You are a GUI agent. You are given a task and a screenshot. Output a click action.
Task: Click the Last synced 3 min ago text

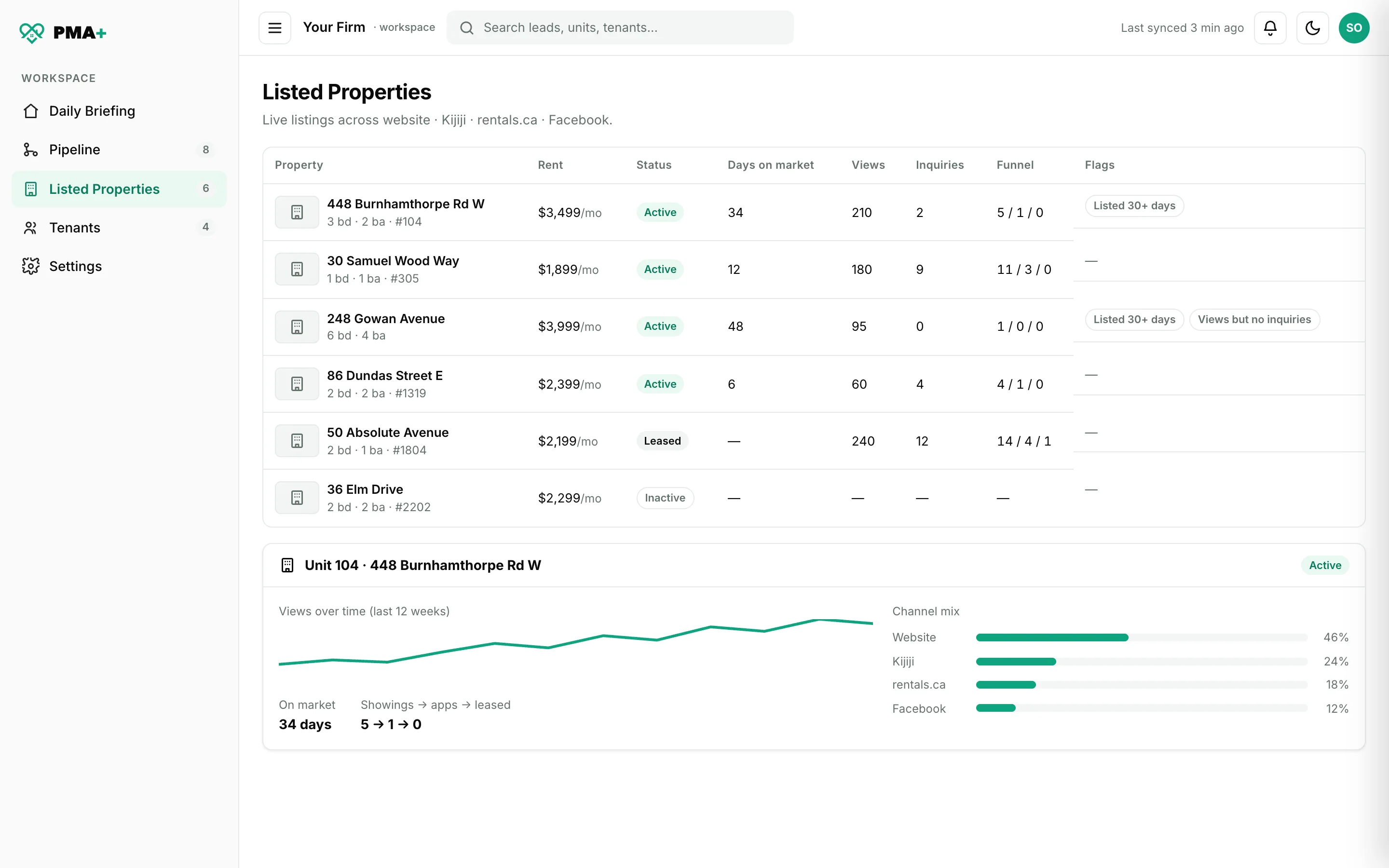click(1182, 27)
